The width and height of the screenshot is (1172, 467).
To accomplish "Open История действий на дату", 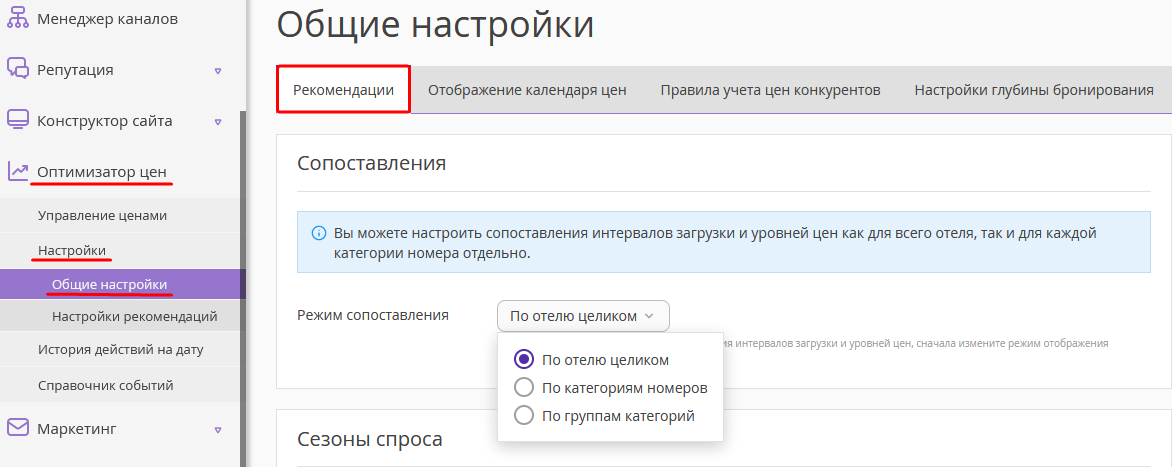I will (120, 349).
